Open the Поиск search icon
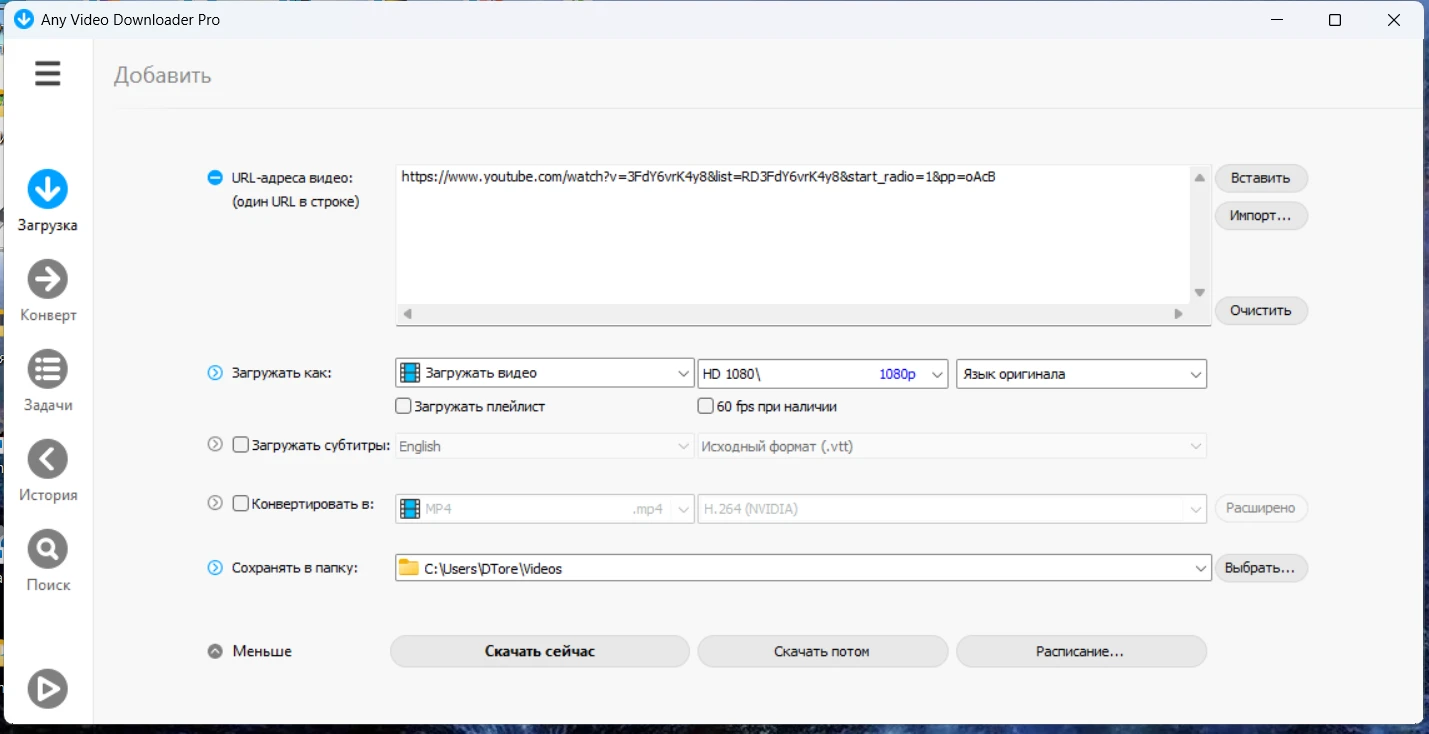 pos(47,549)
